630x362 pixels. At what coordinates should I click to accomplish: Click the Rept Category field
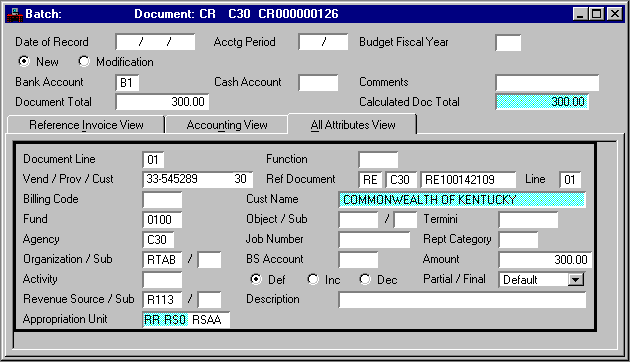point(518,240)
